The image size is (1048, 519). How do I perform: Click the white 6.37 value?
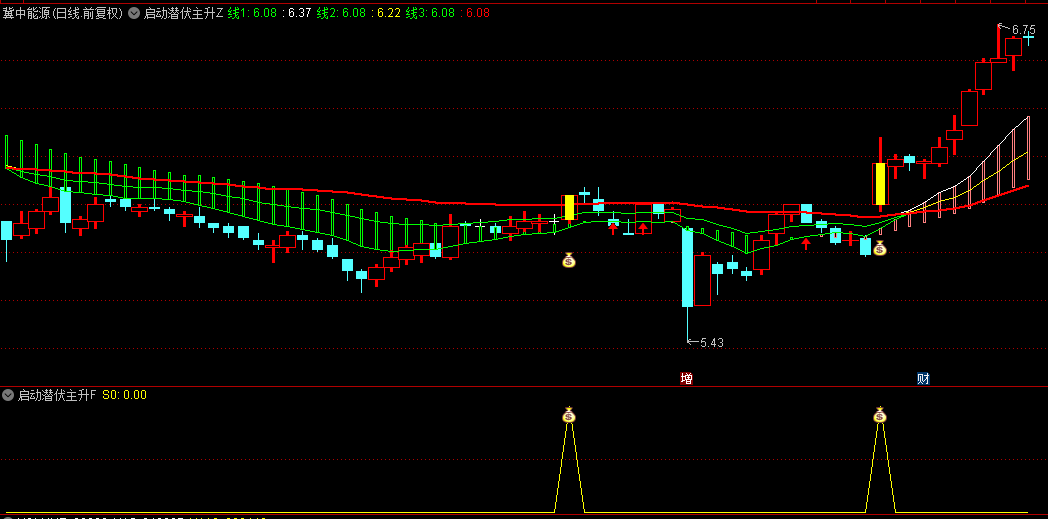(299, 13)
